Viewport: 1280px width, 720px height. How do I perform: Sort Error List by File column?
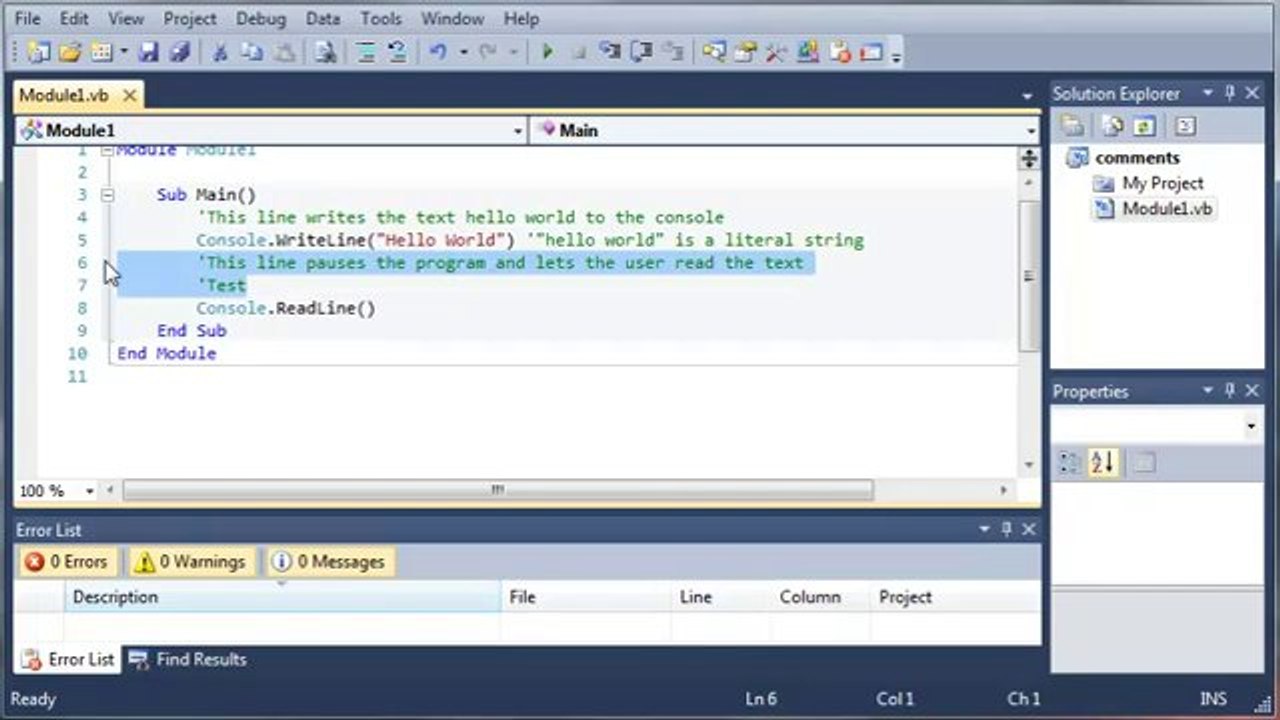point(586,597)
